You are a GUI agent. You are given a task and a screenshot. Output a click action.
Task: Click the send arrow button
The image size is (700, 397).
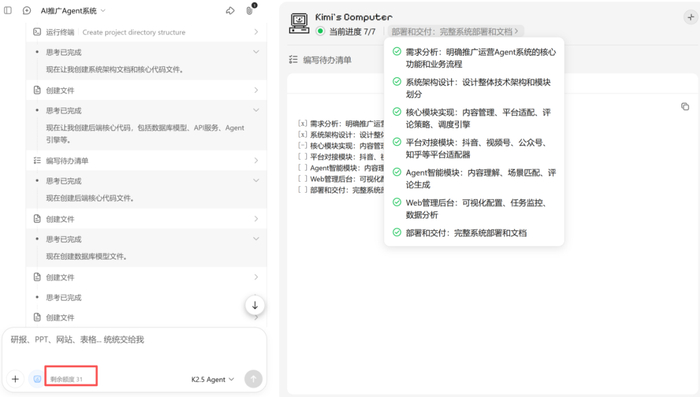253,379
